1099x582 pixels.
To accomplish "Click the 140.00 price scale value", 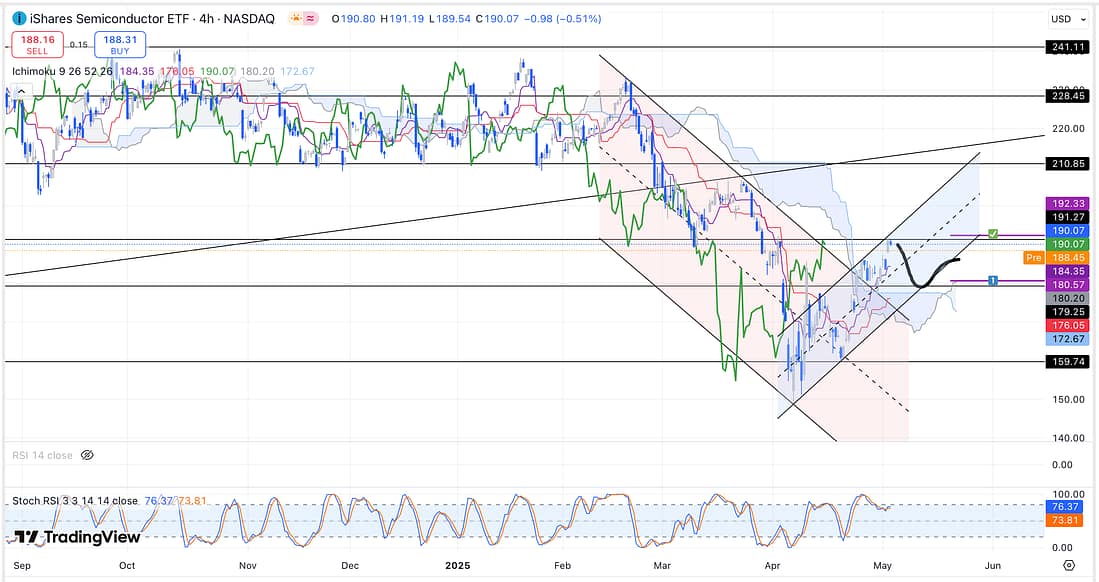I will click(x=1068, y=438).
